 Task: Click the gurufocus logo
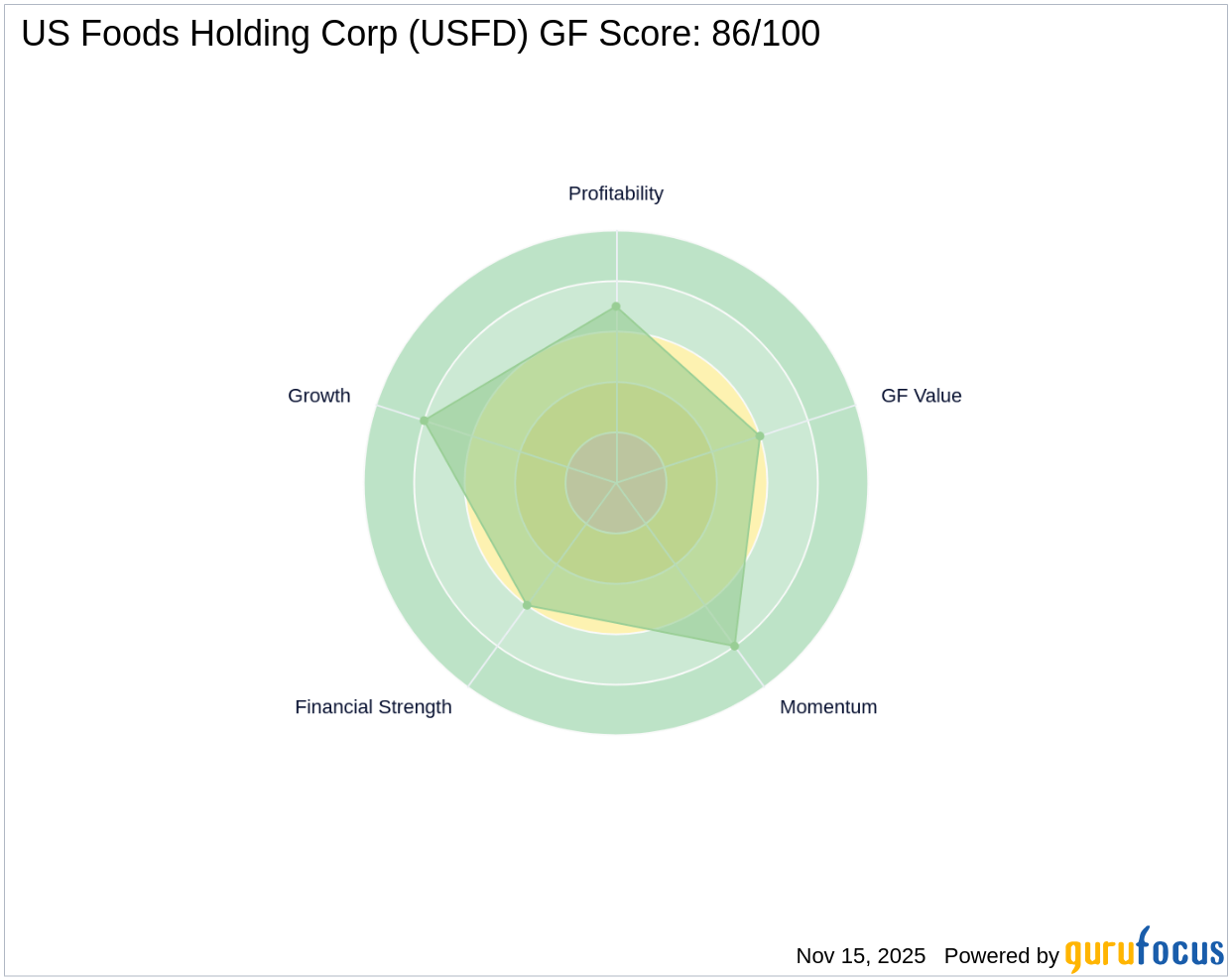click(x=1144, y=950)
